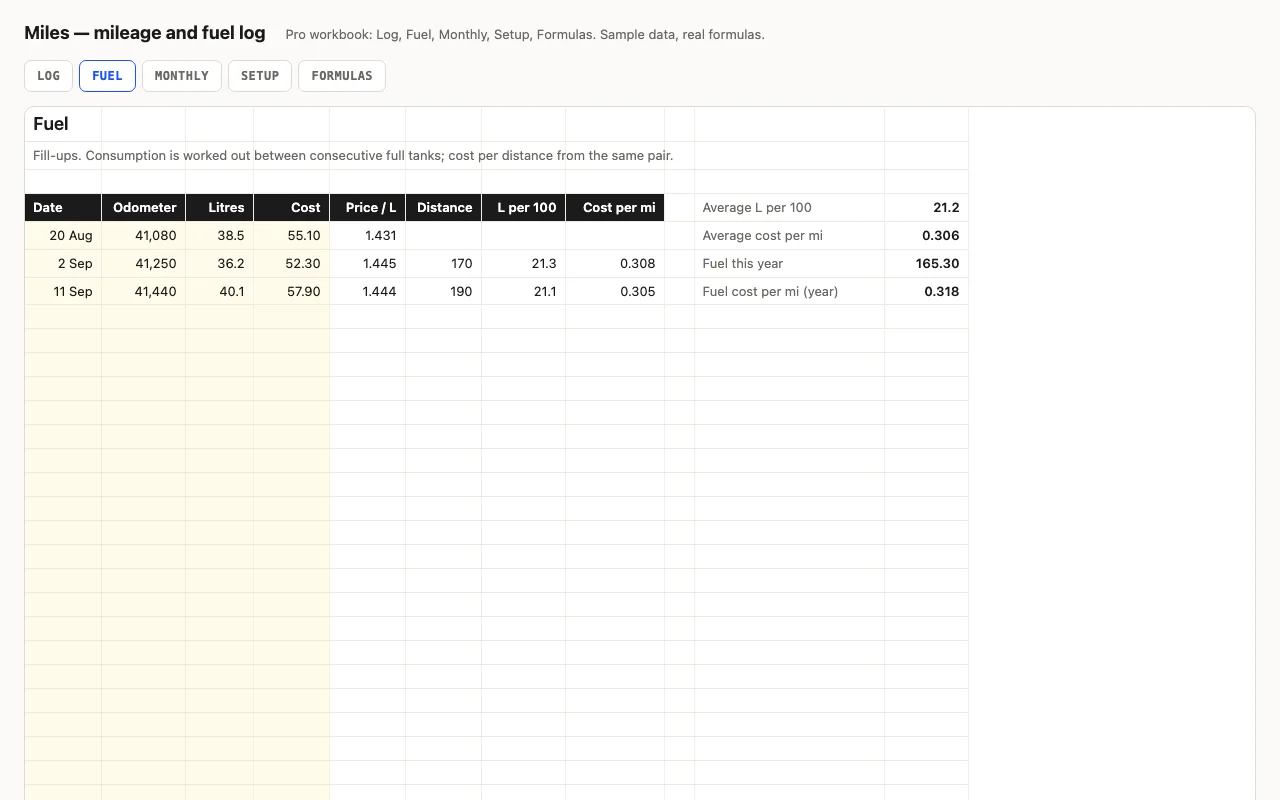1280x800 pixels.
Task: Click the Cost per mi header
Action: [x=615, y=208]
